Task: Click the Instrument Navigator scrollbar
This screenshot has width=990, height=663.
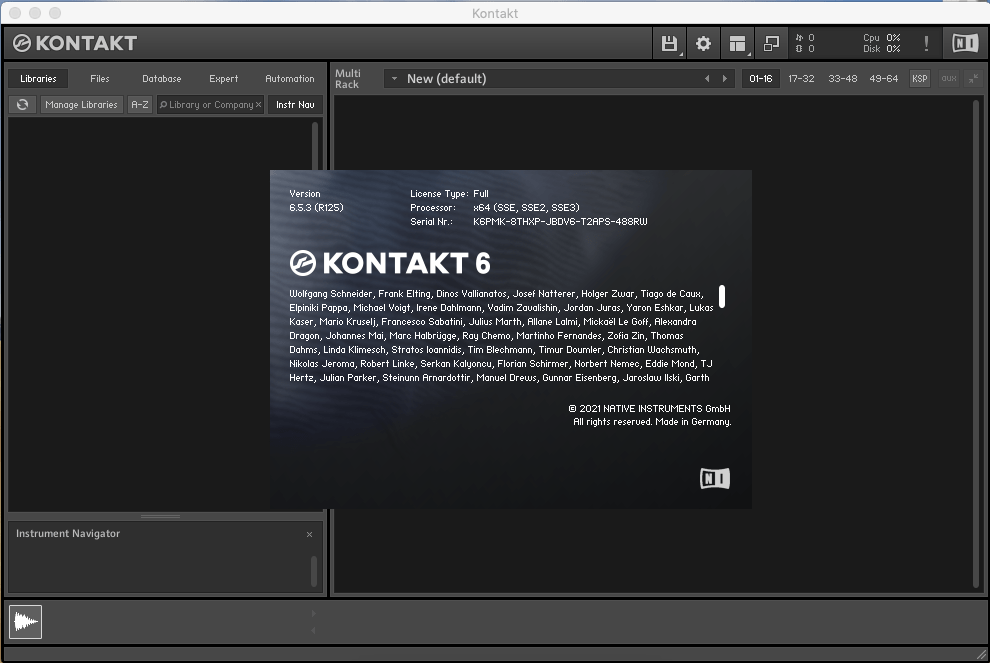Action: [x=314, y=571]
